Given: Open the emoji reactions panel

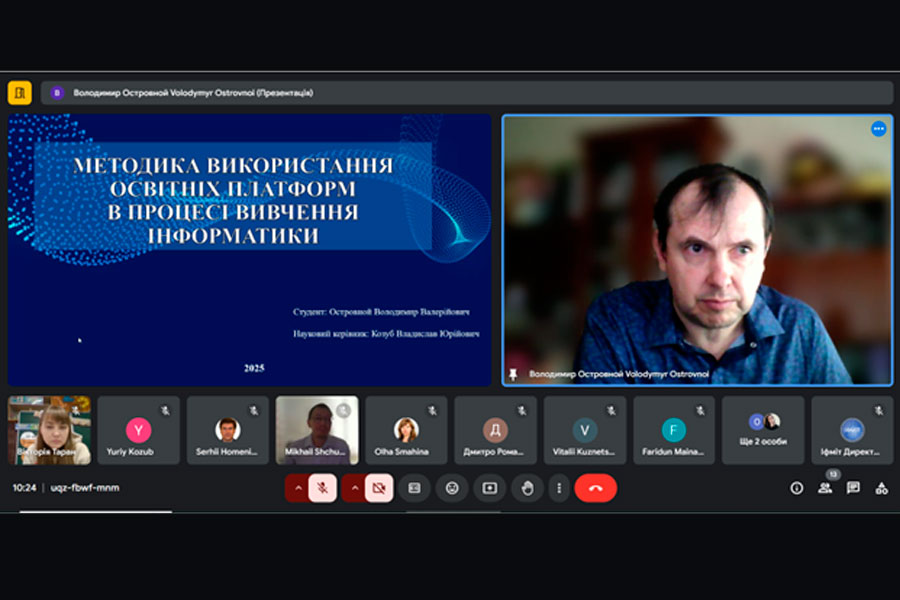Looking at the screenshot, I should point(452,488).
